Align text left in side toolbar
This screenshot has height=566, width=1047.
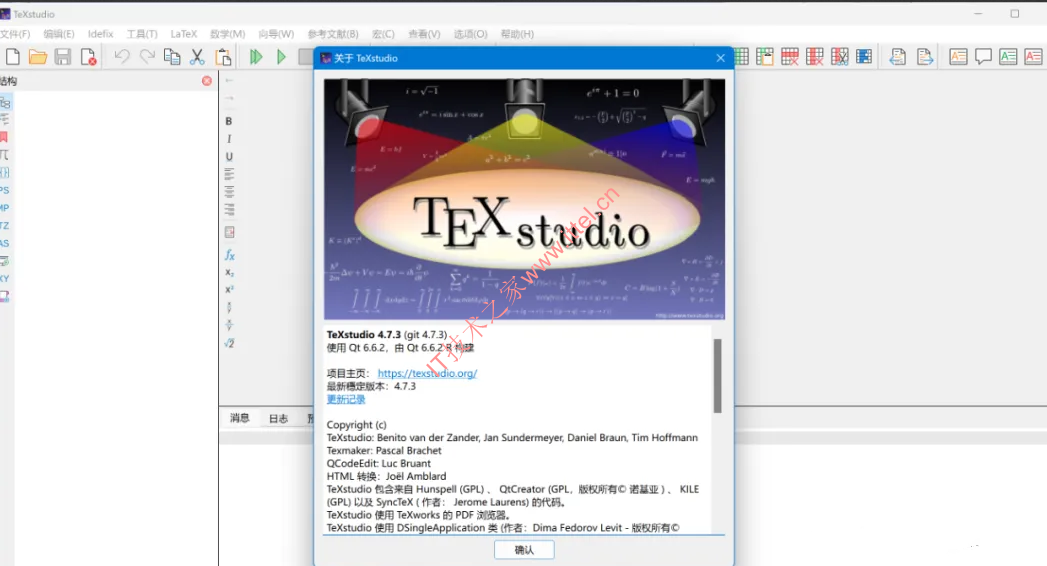[x=229, y=174]
